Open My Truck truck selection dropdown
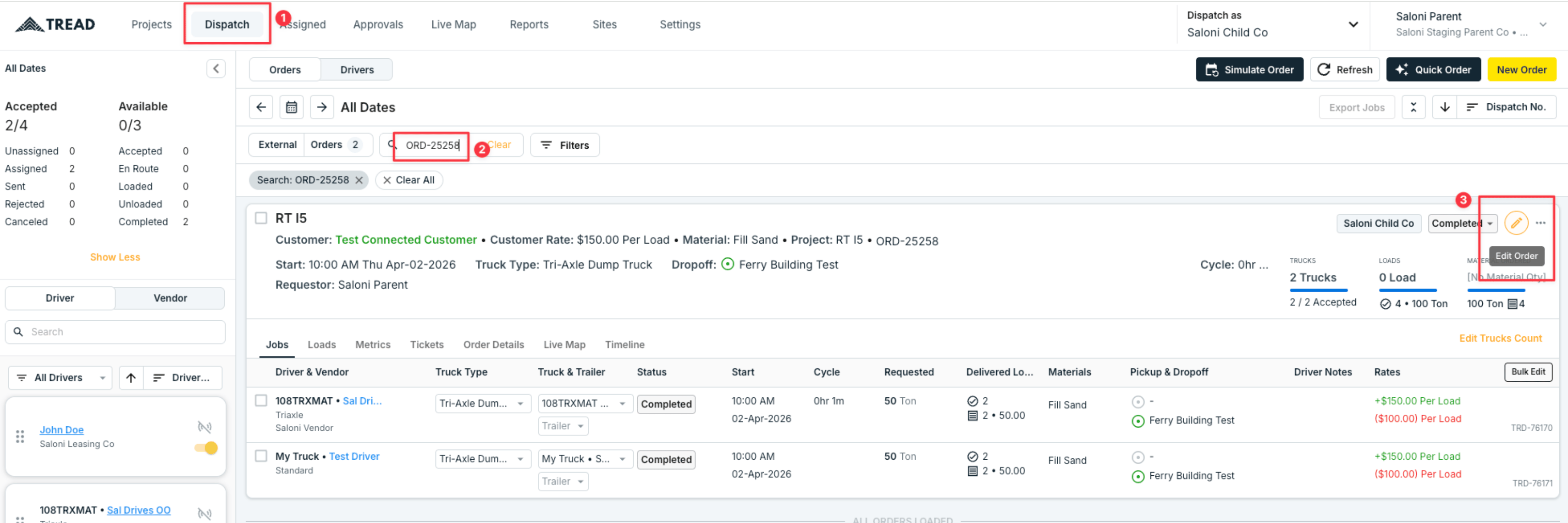Viewport: 1568px width, 523px height. point(585,459)
